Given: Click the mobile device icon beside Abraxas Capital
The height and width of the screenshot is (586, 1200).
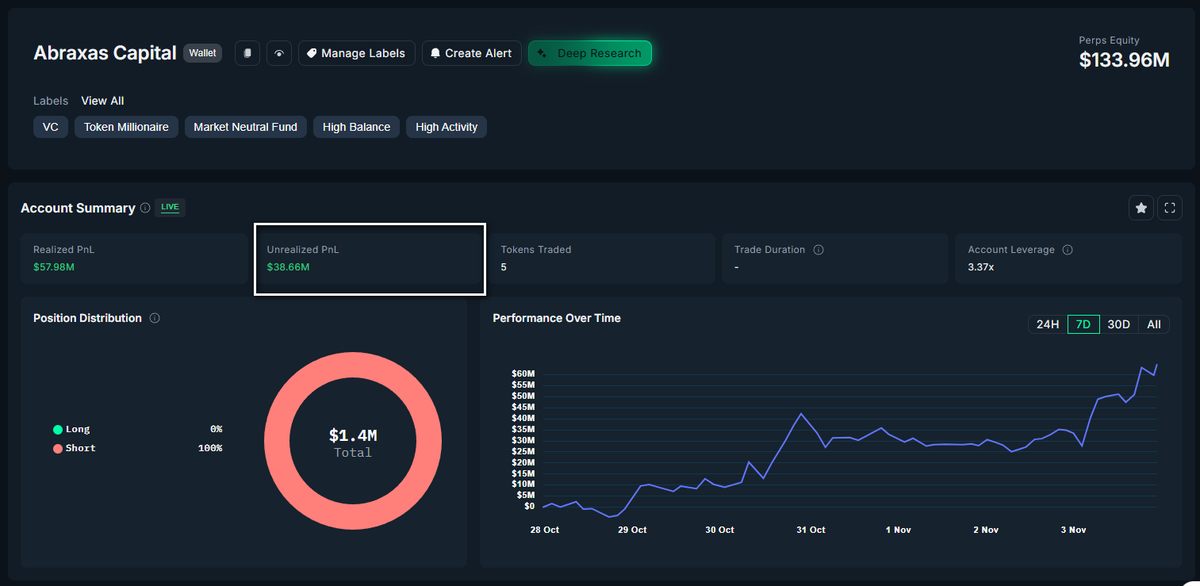Looking at the screenshot, I should 247,52.
